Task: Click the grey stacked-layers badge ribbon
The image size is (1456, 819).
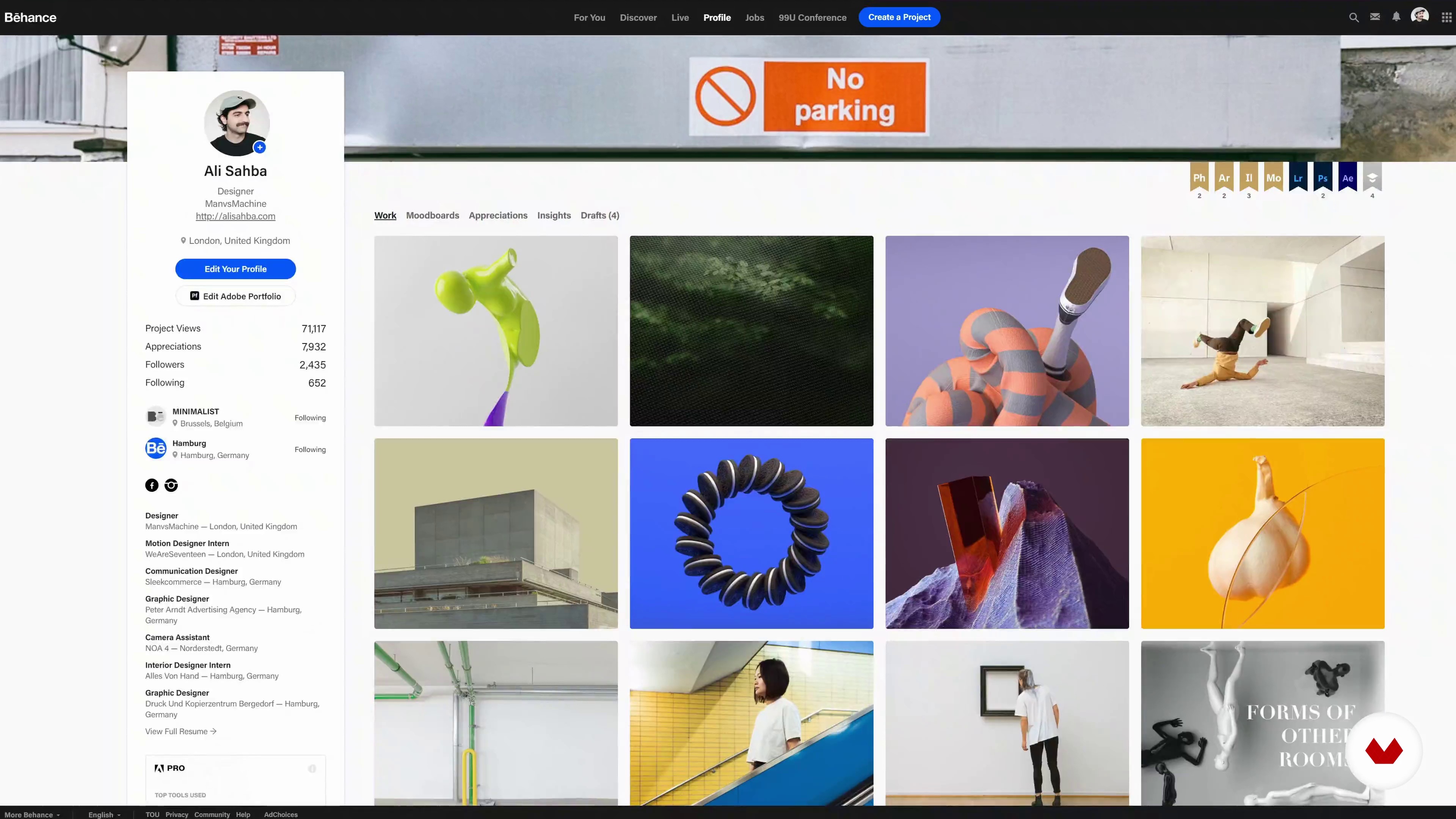Action: 1372,177
